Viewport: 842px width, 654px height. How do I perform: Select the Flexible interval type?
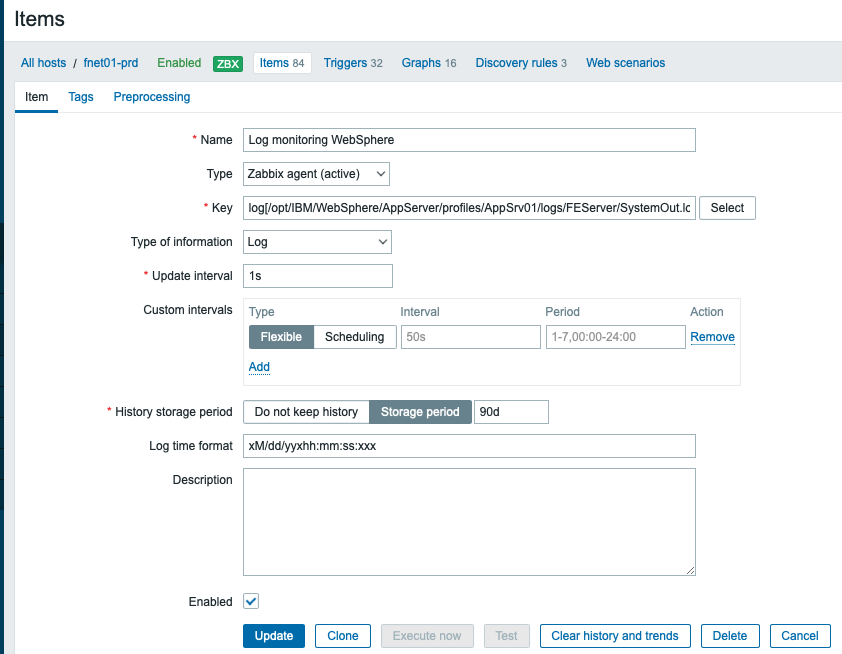[x=281, y=337]
